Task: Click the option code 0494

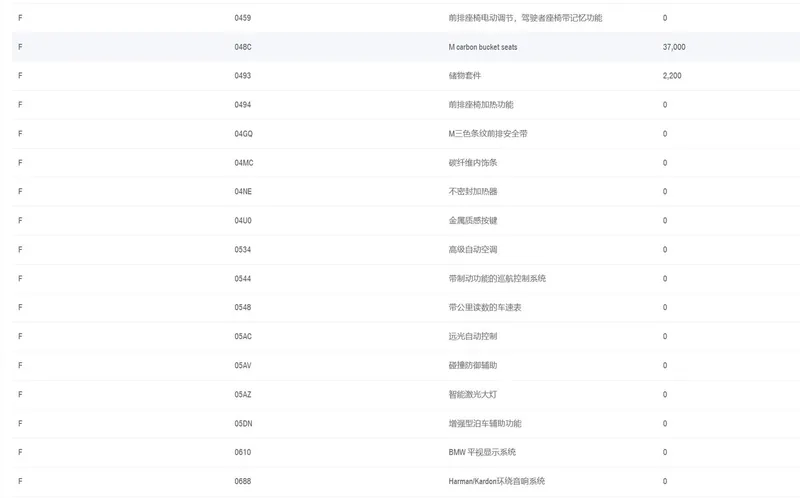Action: coord(242,105)
